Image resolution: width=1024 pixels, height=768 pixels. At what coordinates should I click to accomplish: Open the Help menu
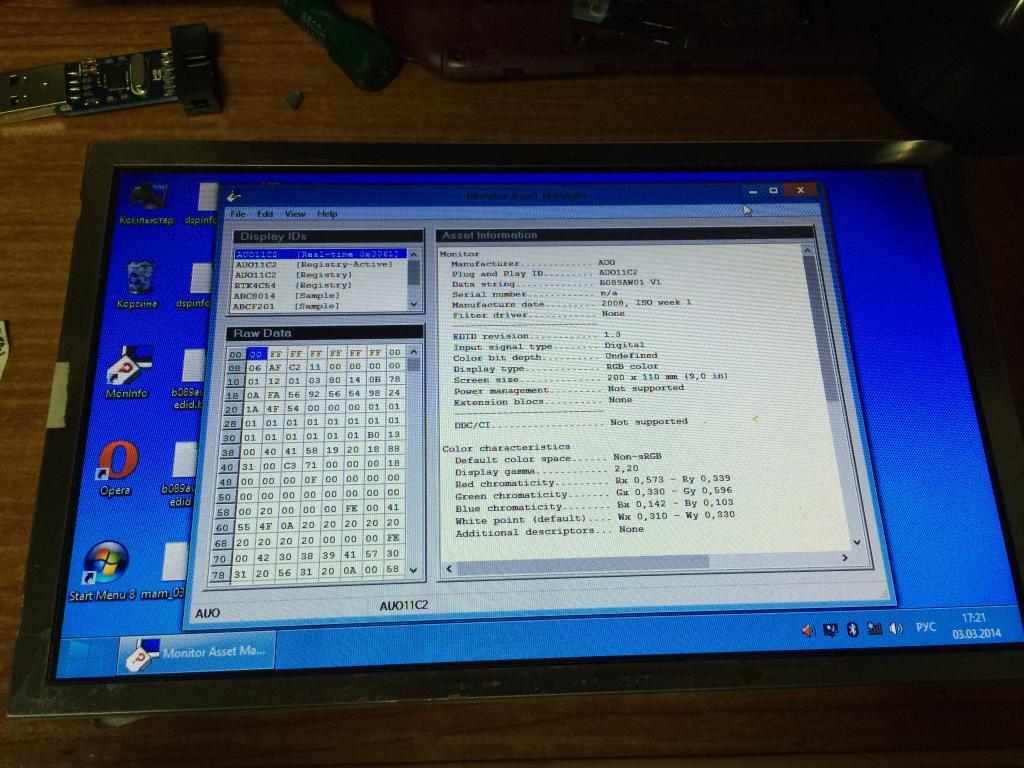(327, 214)
